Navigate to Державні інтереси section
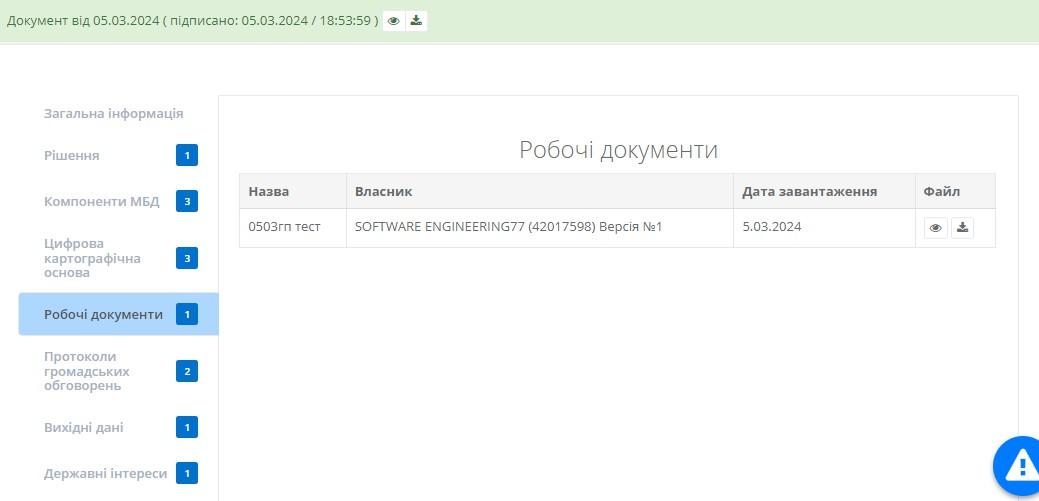Image resolution: width=1039 pixels, height=501 pixels. [105, 474]
